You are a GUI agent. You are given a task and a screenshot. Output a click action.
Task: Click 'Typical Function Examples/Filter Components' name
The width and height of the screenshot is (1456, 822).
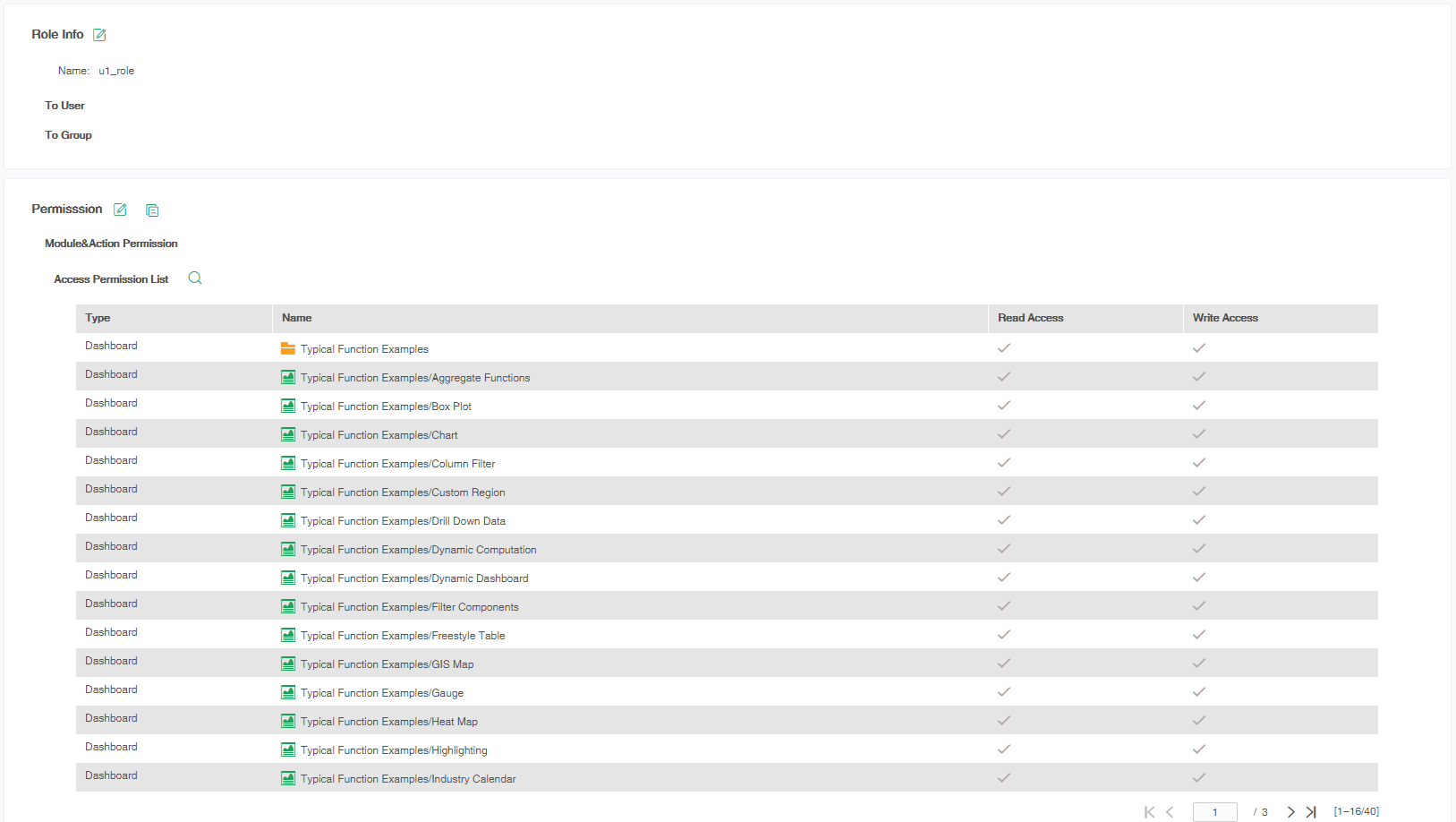(x=410, y=607)
